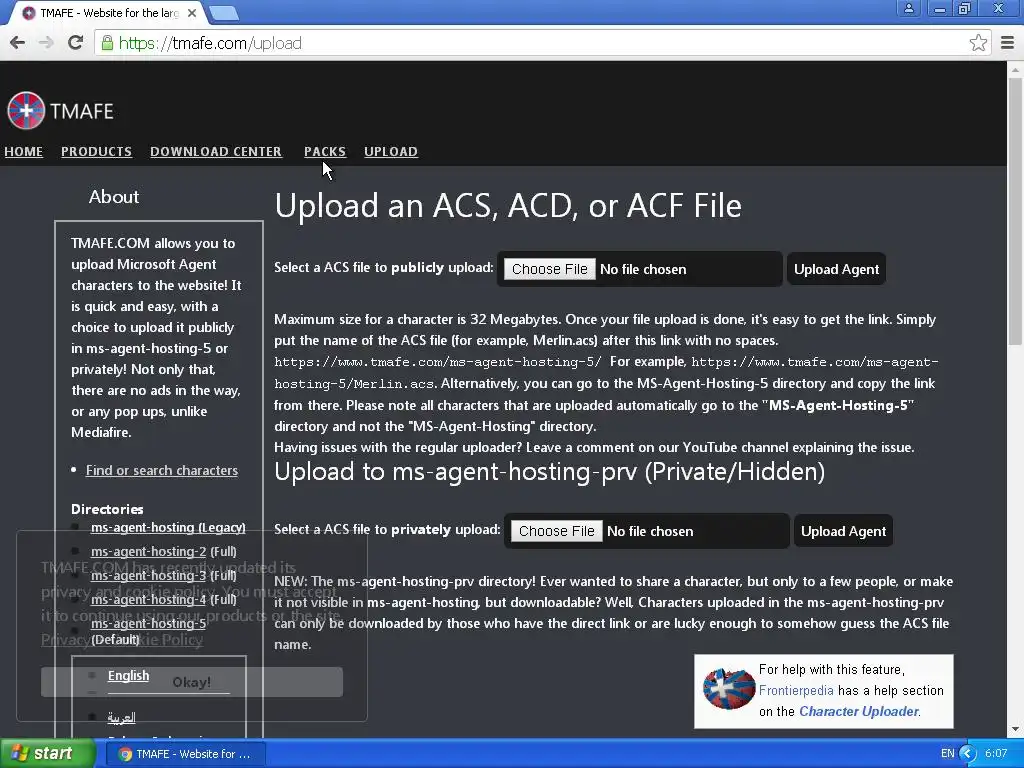Image resolution: width=1024 pixels, height=768 pixels.
Task: Open the PACKS menu item
Action: 325,152
